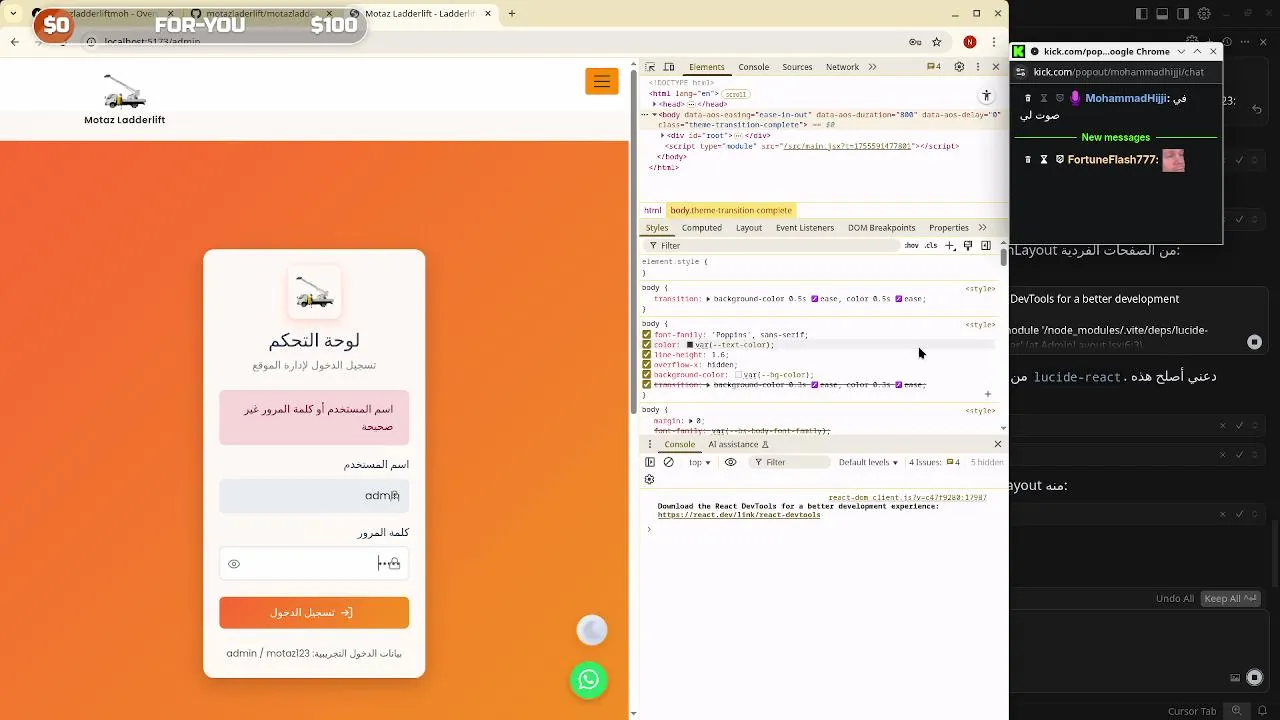Open the DOM Breakpoints tab

[x=882, y=228]
